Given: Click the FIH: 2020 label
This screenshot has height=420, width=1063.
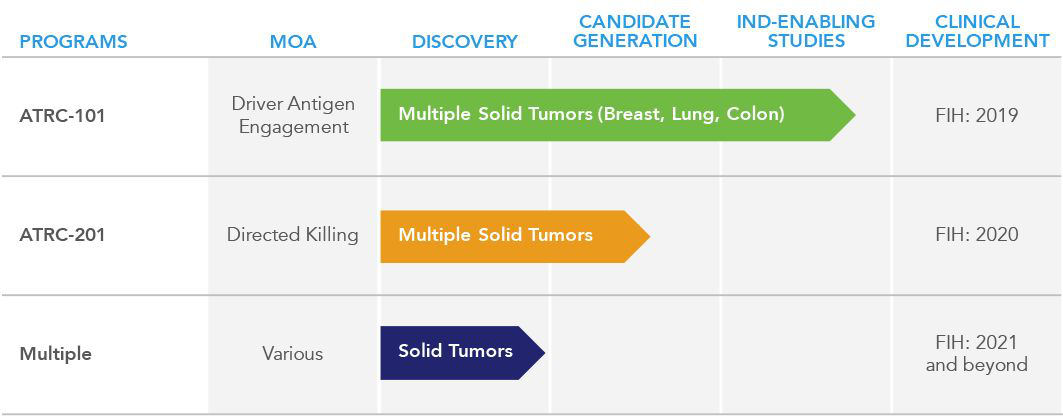Looking at the screenshot, I should click(977, 234).
